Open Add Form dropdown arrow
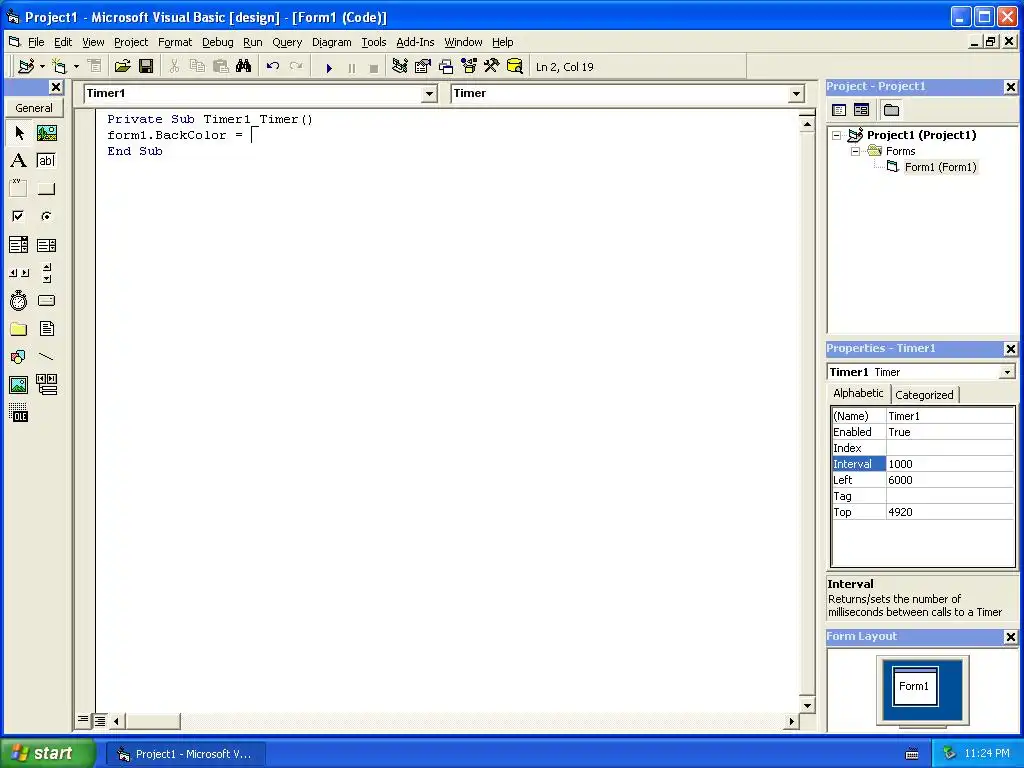 pos(76,67)
